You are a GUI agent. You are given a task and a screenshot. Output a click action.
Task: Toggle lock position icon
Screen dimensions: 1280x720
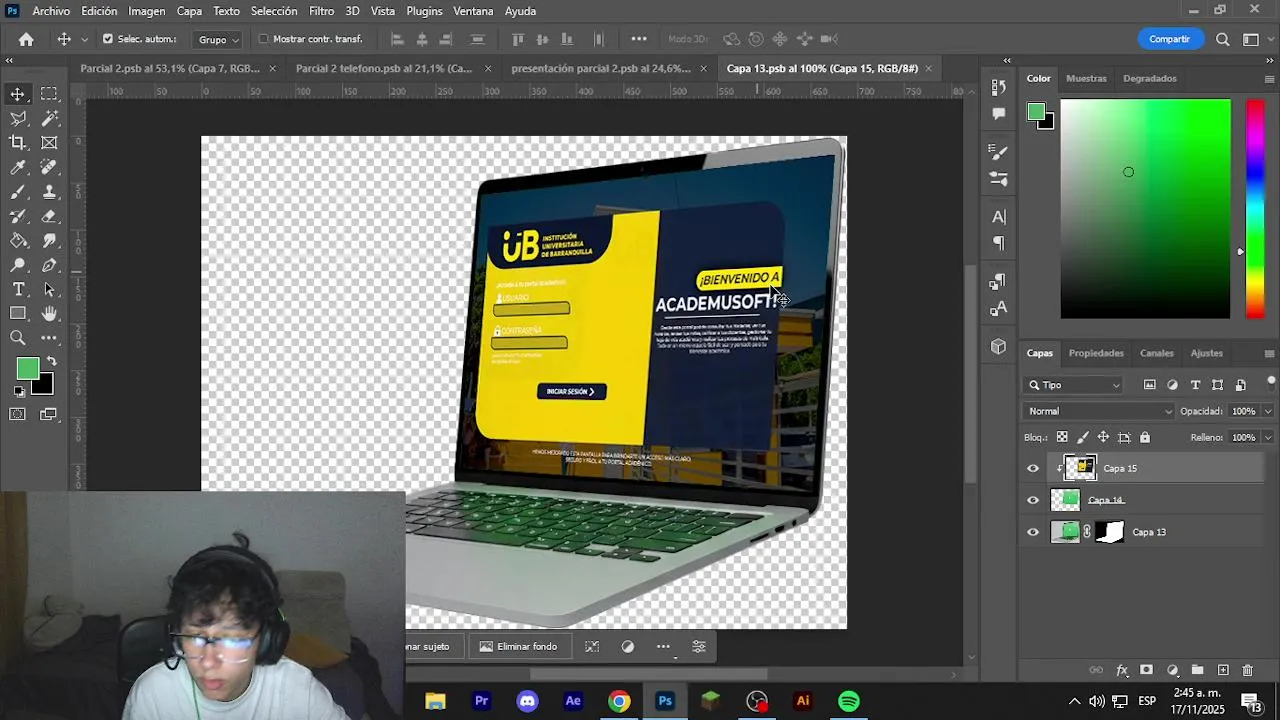[1103, 437]
